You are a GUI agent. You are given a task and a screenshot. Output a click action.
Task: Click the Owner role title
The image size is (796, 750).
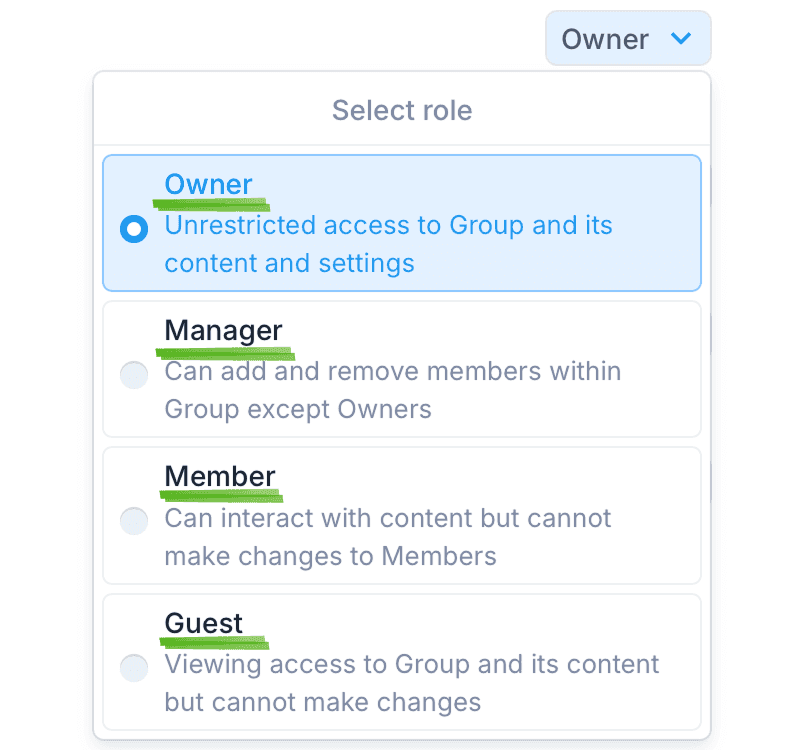click(208, 184)
